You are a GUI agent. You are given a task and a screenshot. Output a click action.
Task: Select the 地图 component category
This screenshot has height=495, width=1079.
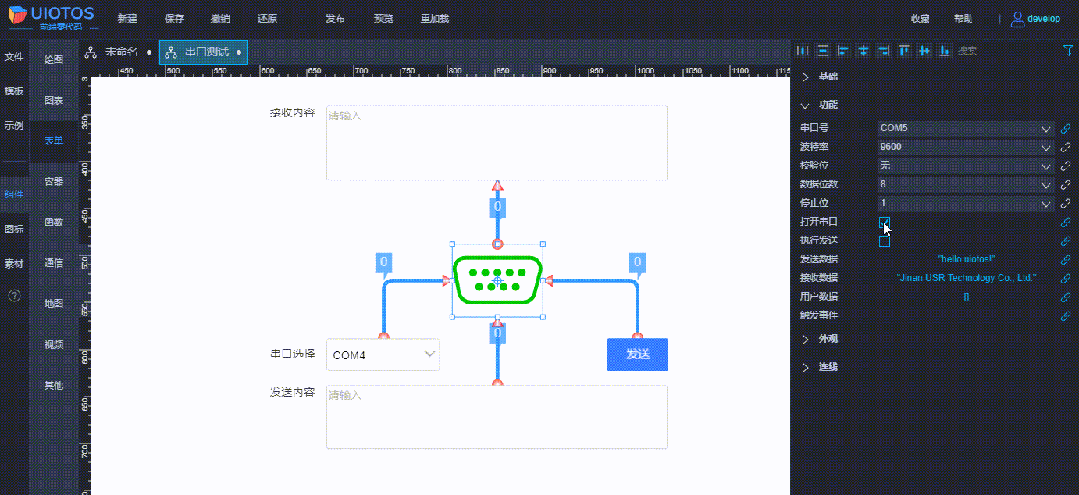coord(54,304)
